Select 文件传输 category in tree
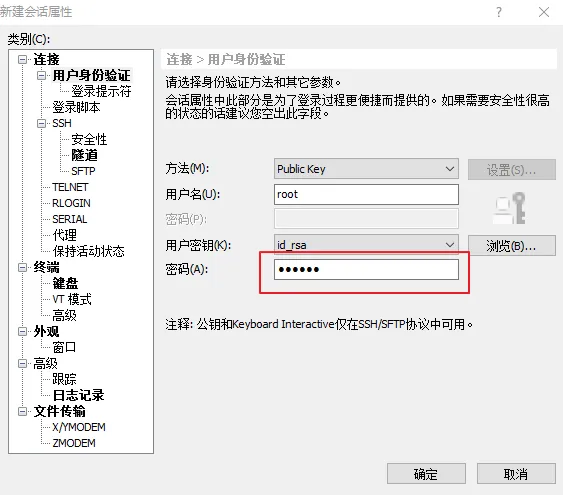 pyautogui.click(x=60, y=411)
